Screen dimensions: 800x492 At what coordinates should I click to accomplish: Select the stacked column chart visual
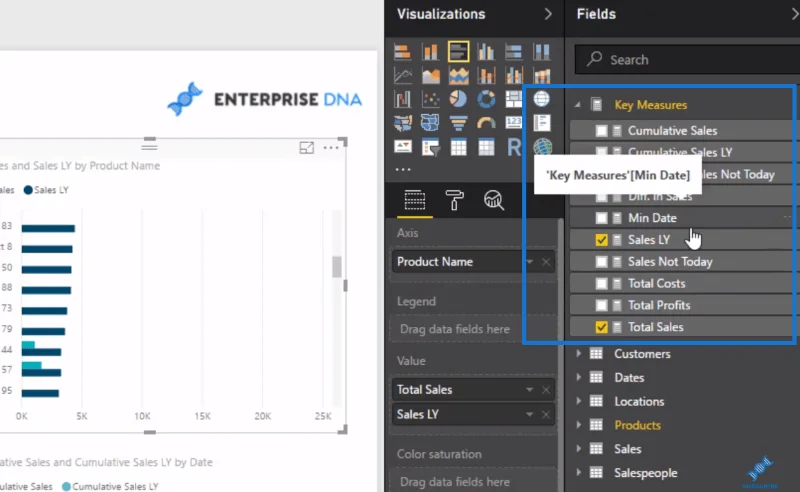430,52
